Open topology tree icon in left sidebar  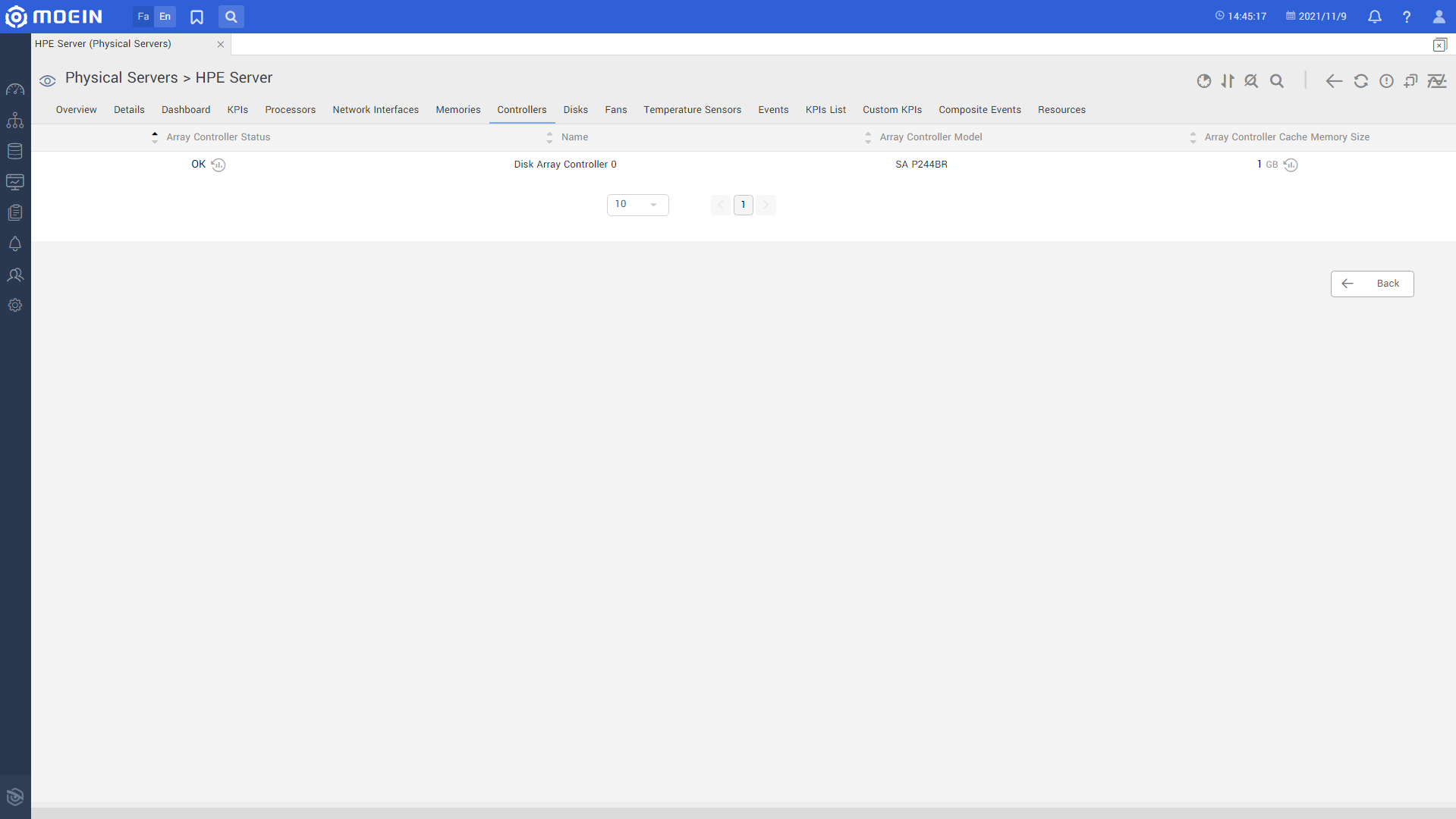click(15, 120)
